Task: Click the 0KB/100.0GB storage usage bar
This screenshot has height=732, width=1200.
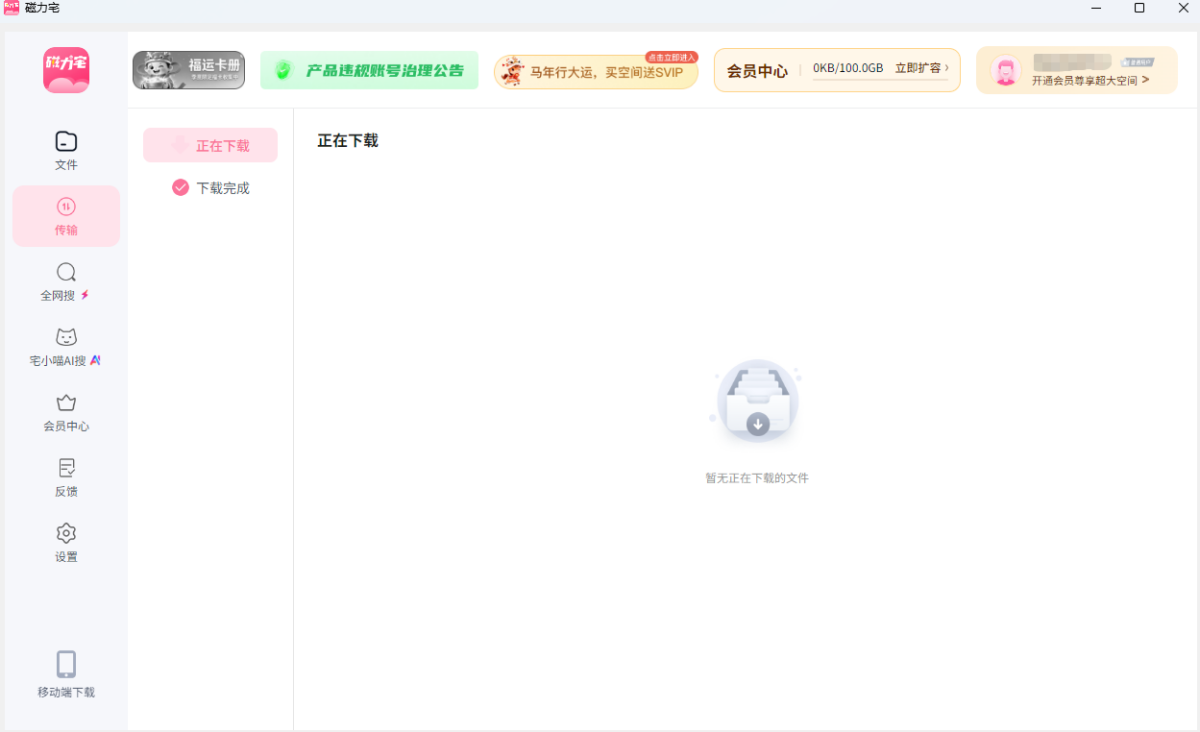Action: click(x=848, y=69)
